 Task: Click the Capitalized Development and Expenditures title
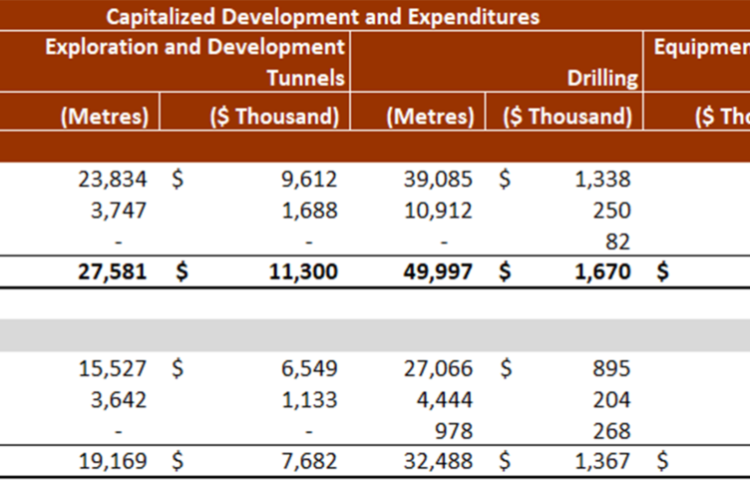(322, 16)
